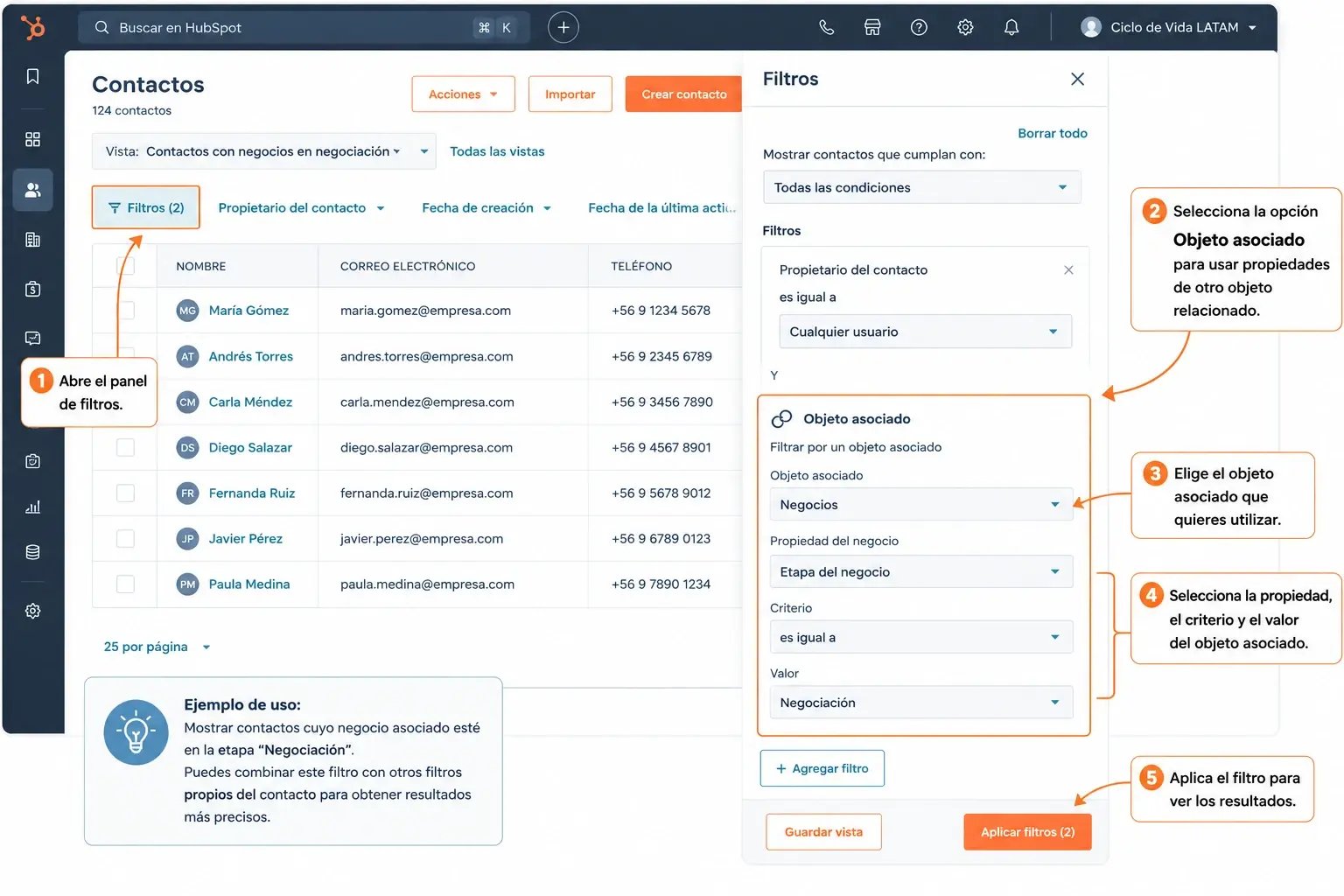Viewport: 1344px width, 896px height.
Task: Open the 'es igual a' criterio dropdown
Action: 920,637
